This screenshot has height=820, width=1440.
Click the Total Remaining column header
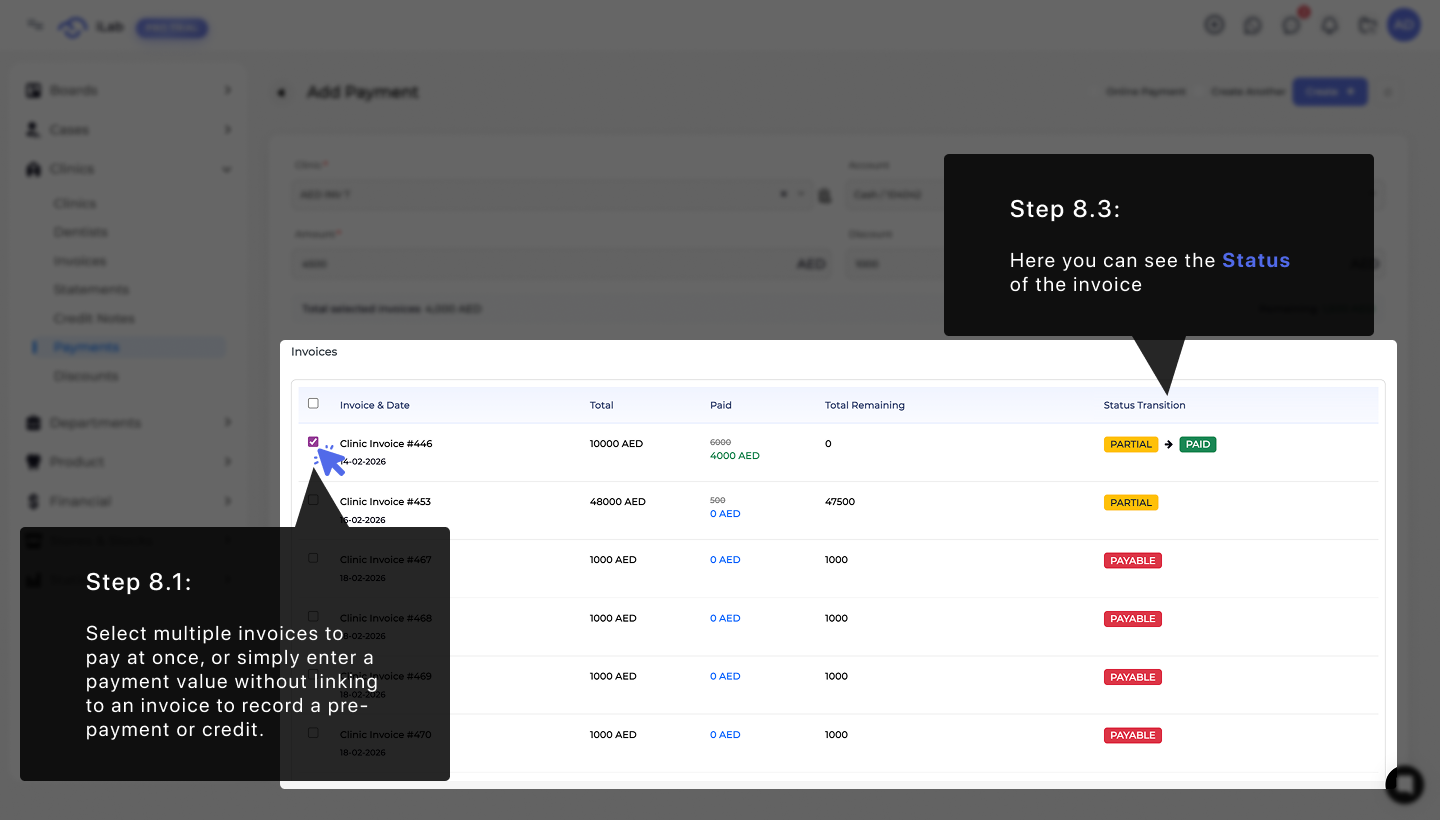865,406
